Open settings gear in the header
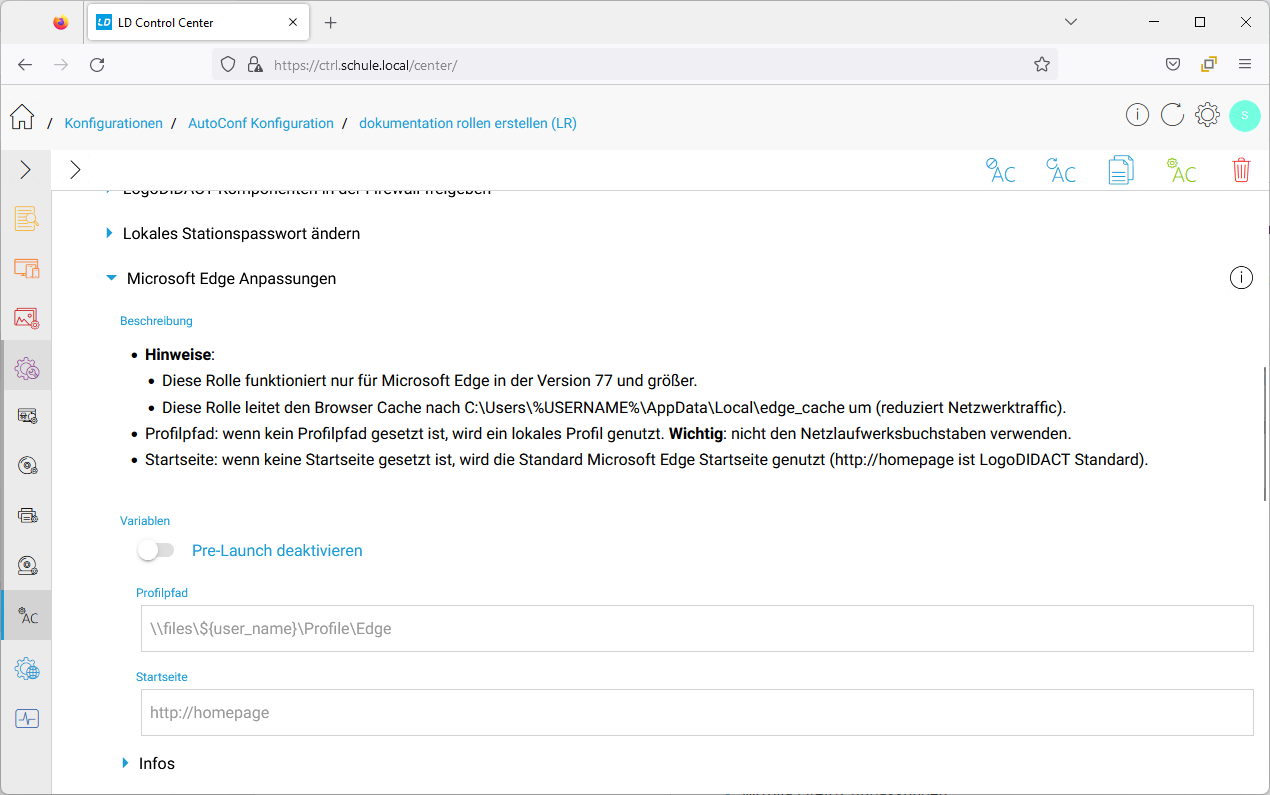The height and width of the screenshot is (795, 1270). 1207,115
